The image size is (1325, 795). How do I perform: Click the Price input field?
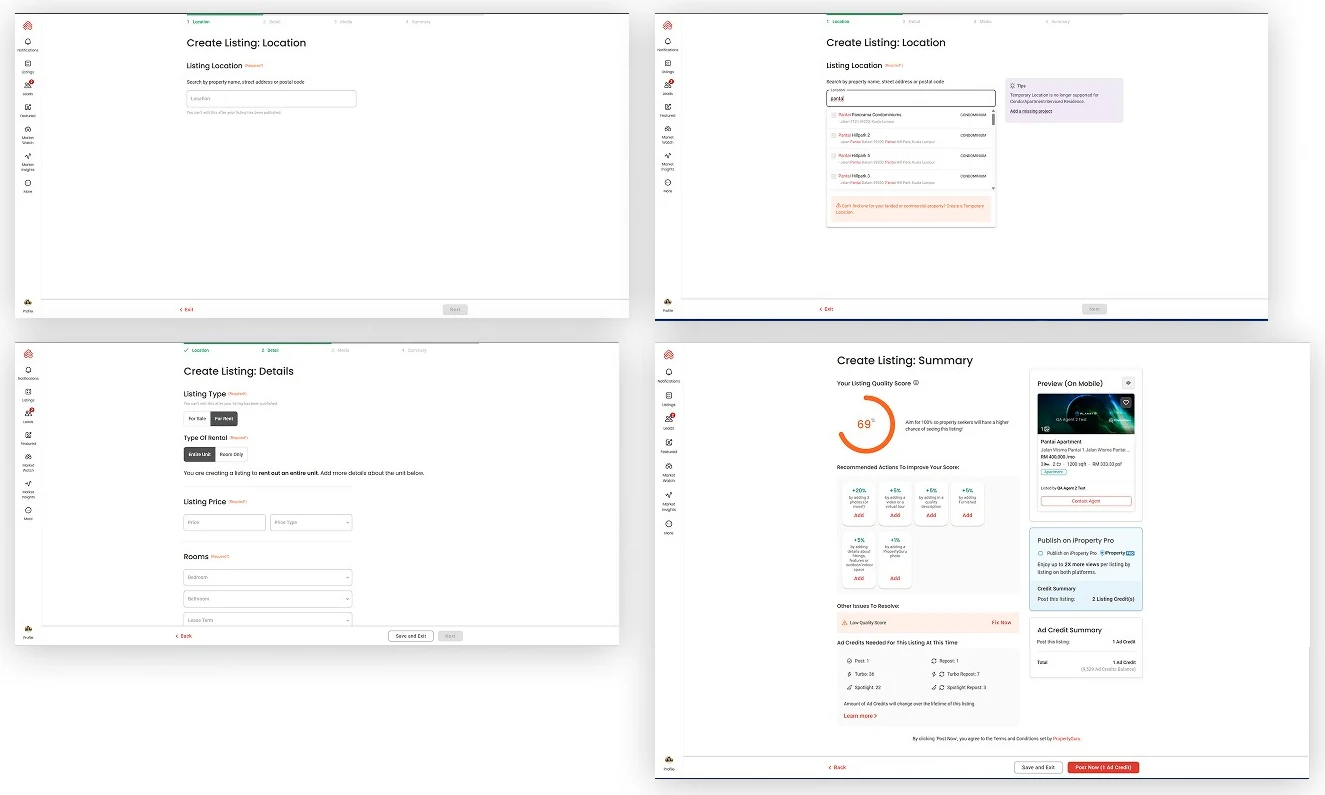(x=225, y=522)
